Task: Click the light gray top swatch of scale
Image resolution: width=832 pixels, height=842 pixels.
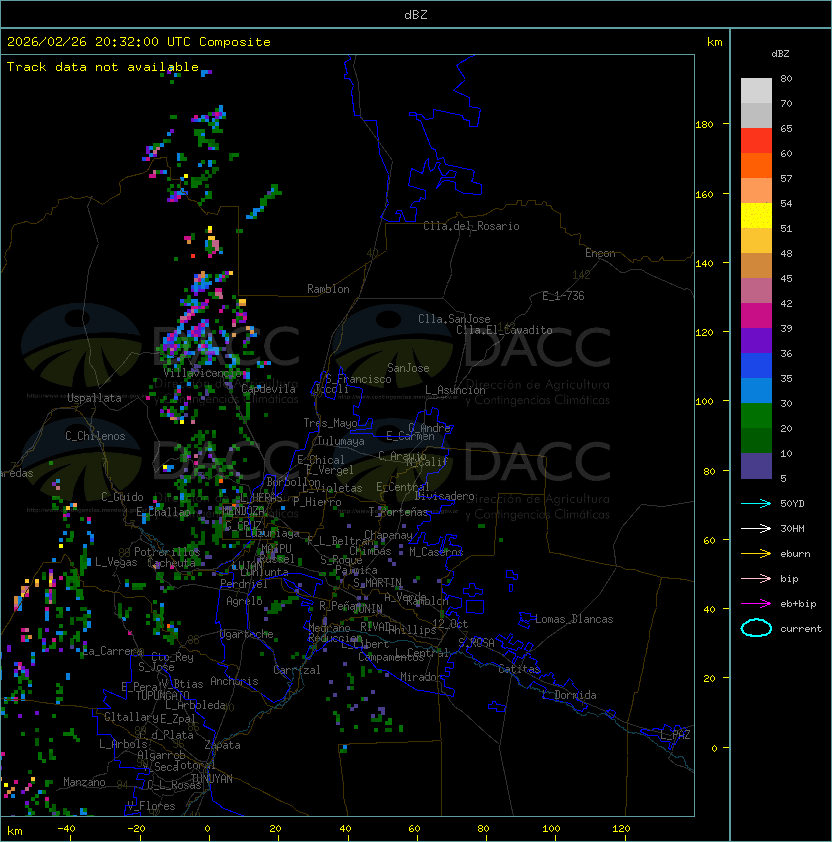Action: (756, 90)
